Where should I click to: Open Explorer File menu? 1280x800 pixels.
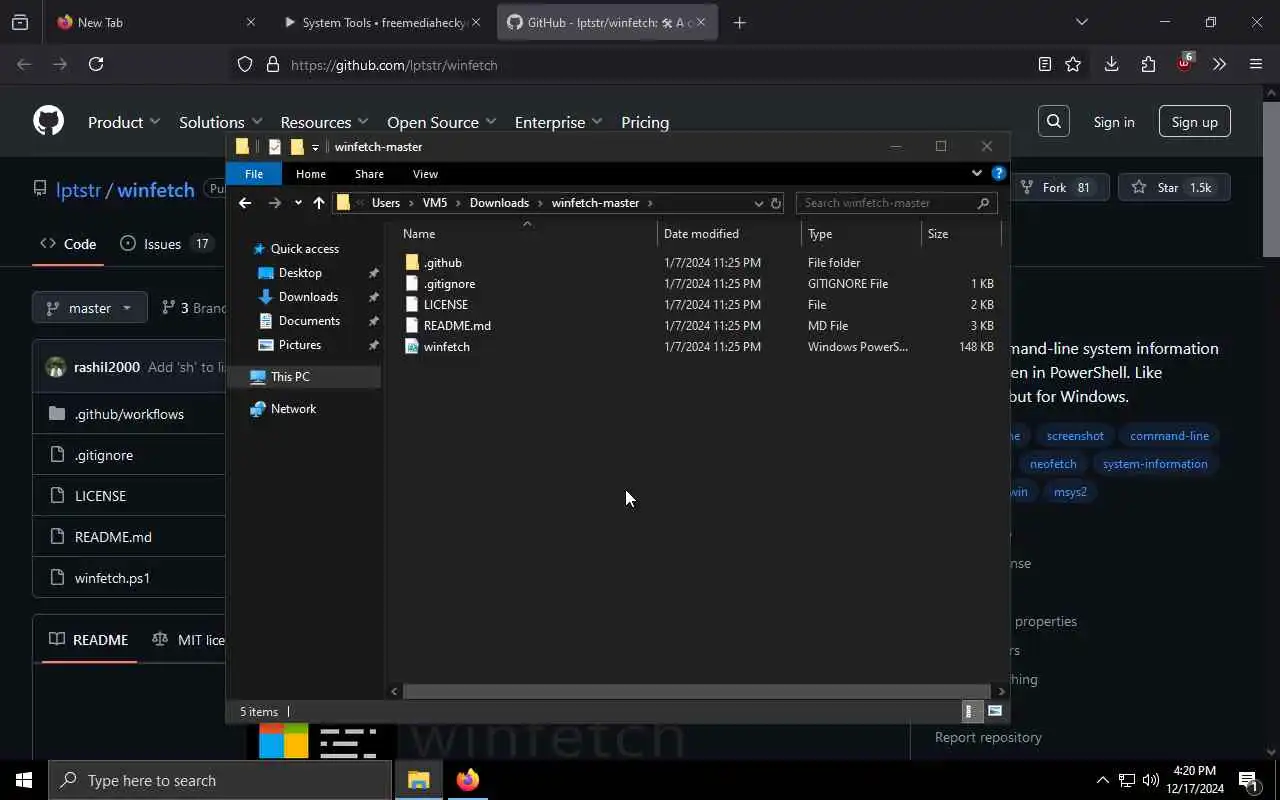coord(254,174)
